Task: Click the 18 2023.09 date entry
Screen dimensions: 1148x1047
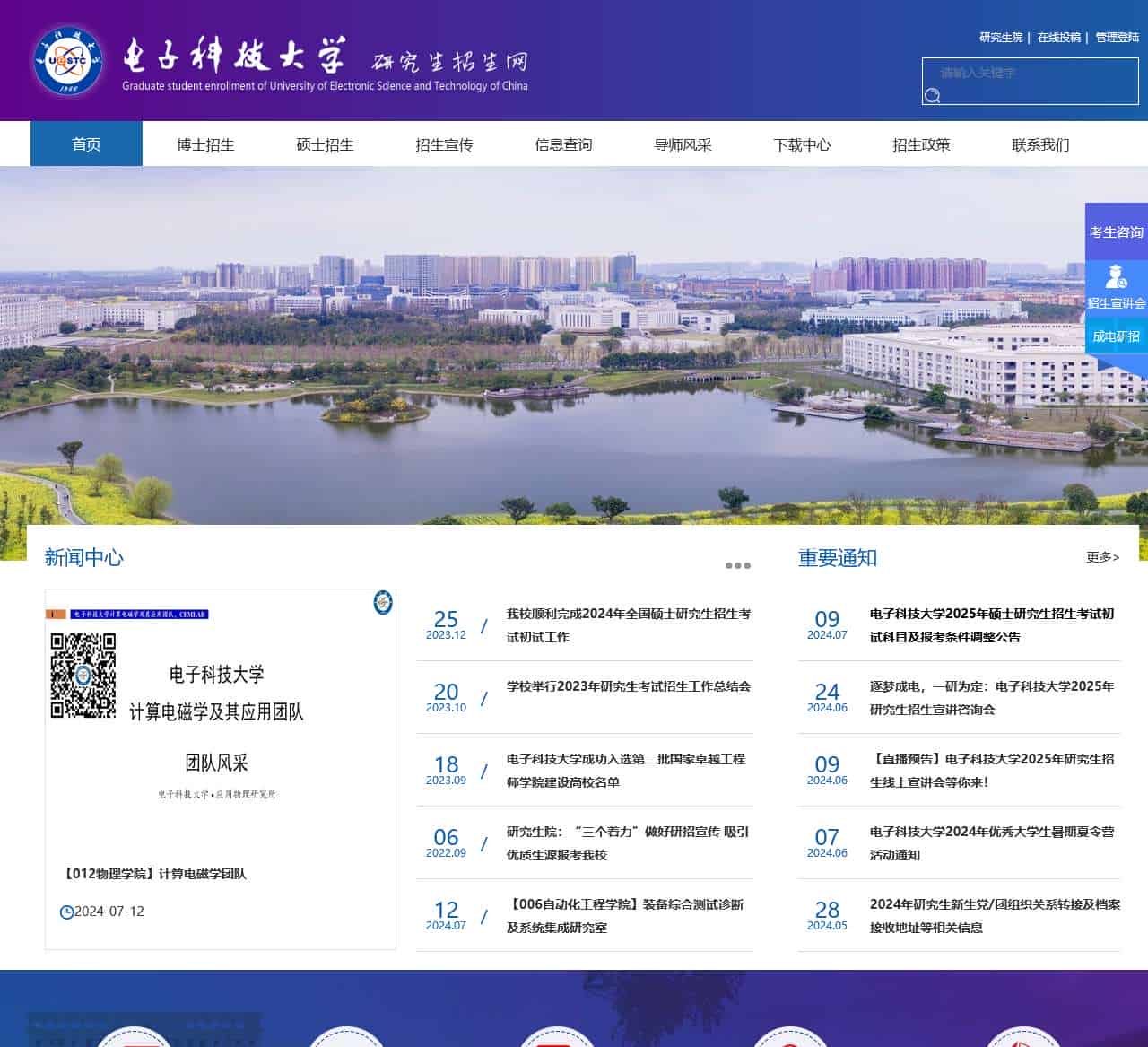Action: click(446, 771)
